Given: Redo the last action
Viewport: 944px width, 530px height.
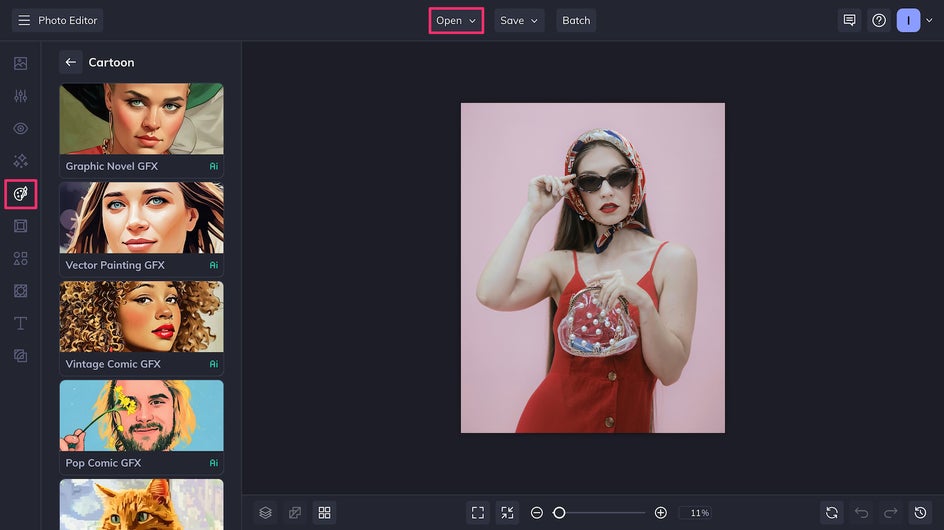Looking at the screenshot, I should 891,513.
